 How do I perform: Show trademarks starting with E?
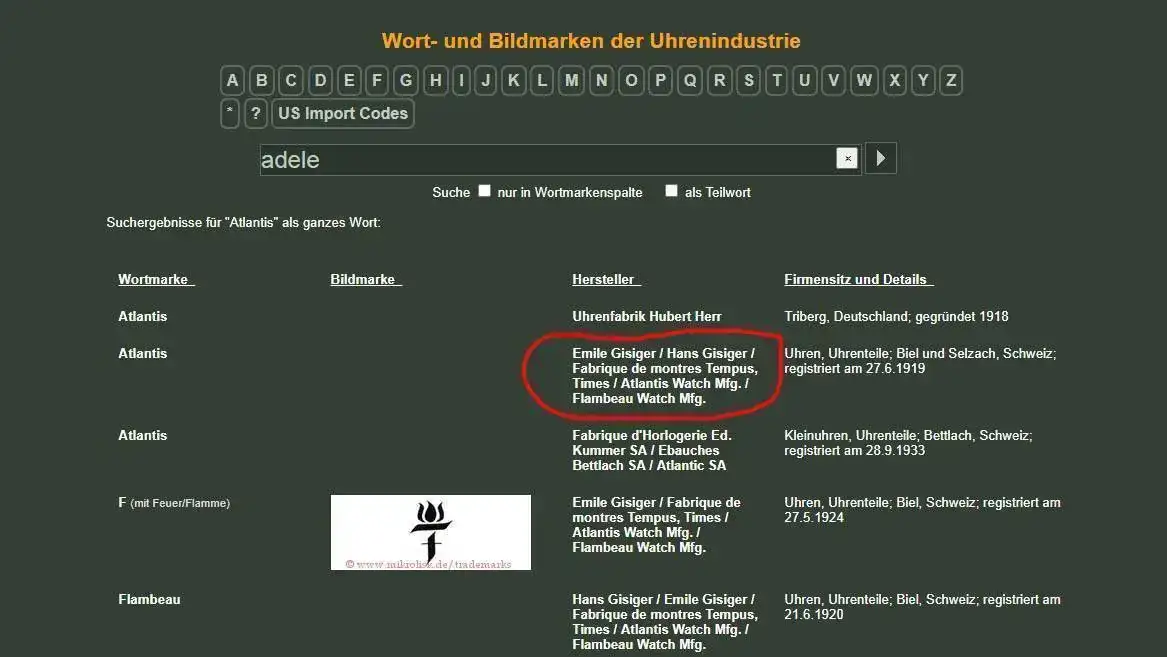point(349,80)
